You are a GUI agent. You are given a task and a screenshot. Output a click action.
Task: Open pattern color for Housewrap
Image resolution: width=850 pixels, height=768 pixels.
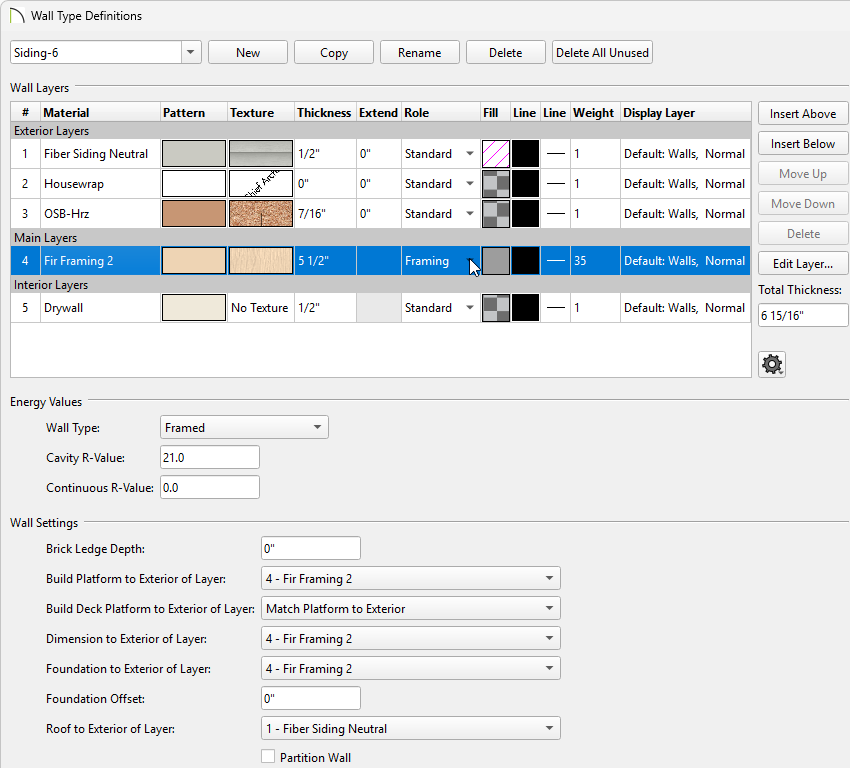click(194, 184)
